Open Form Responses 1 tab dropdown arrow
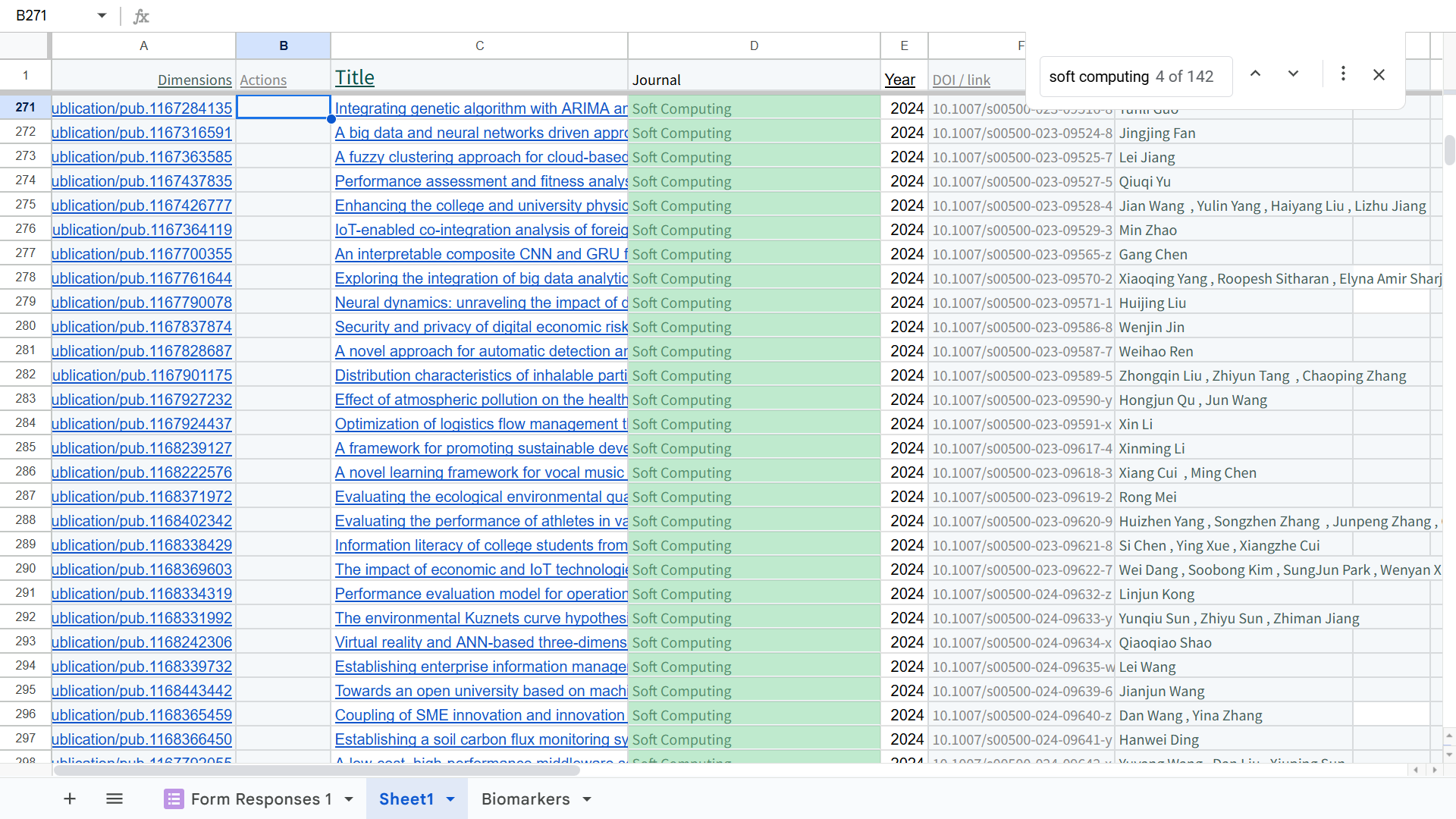Viewport: 1456px width, 819px height. (349, 799)
